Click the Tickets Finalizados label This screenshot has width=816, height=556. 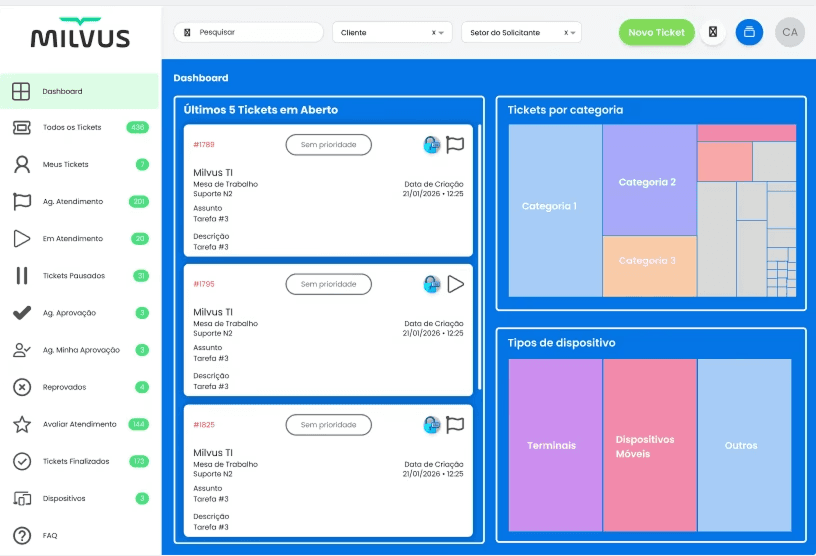[x=76, y=461]
